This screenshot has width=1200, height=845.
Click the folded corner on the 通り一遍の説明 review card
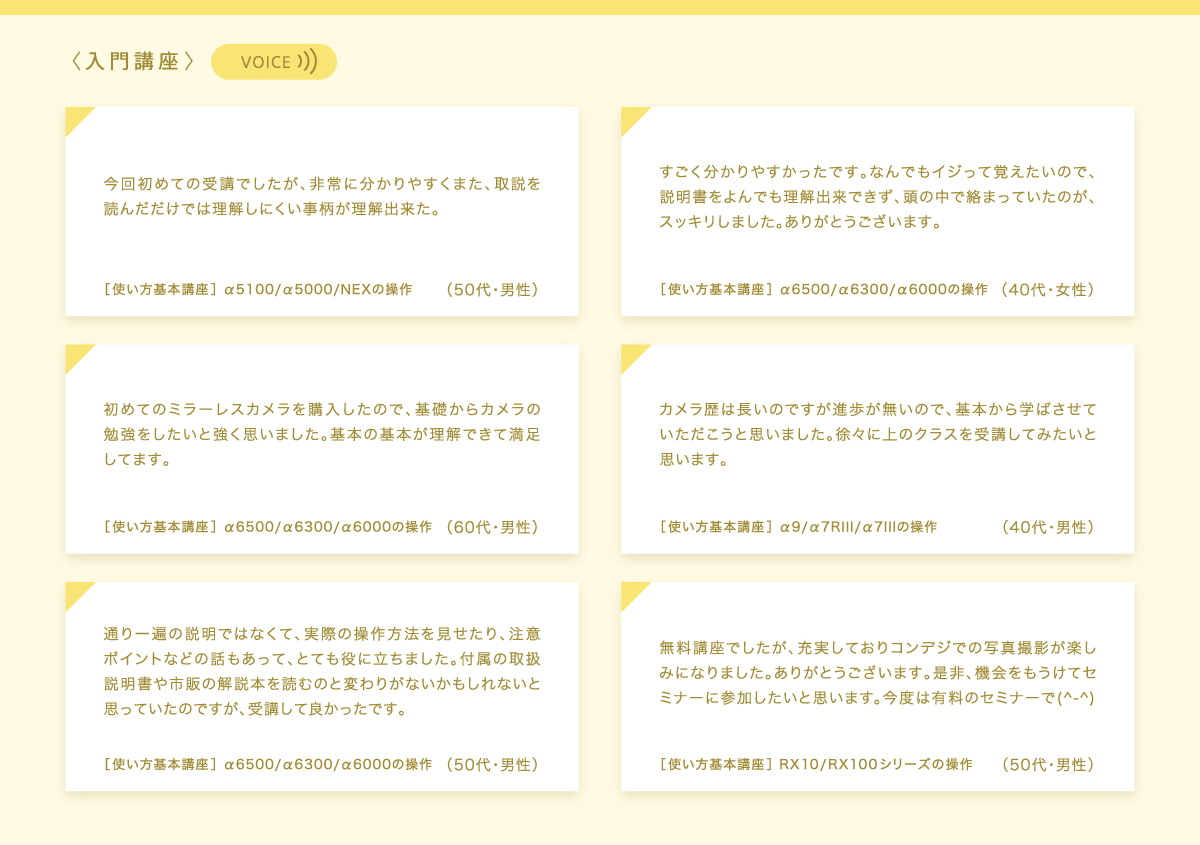(x=76, y=593)
